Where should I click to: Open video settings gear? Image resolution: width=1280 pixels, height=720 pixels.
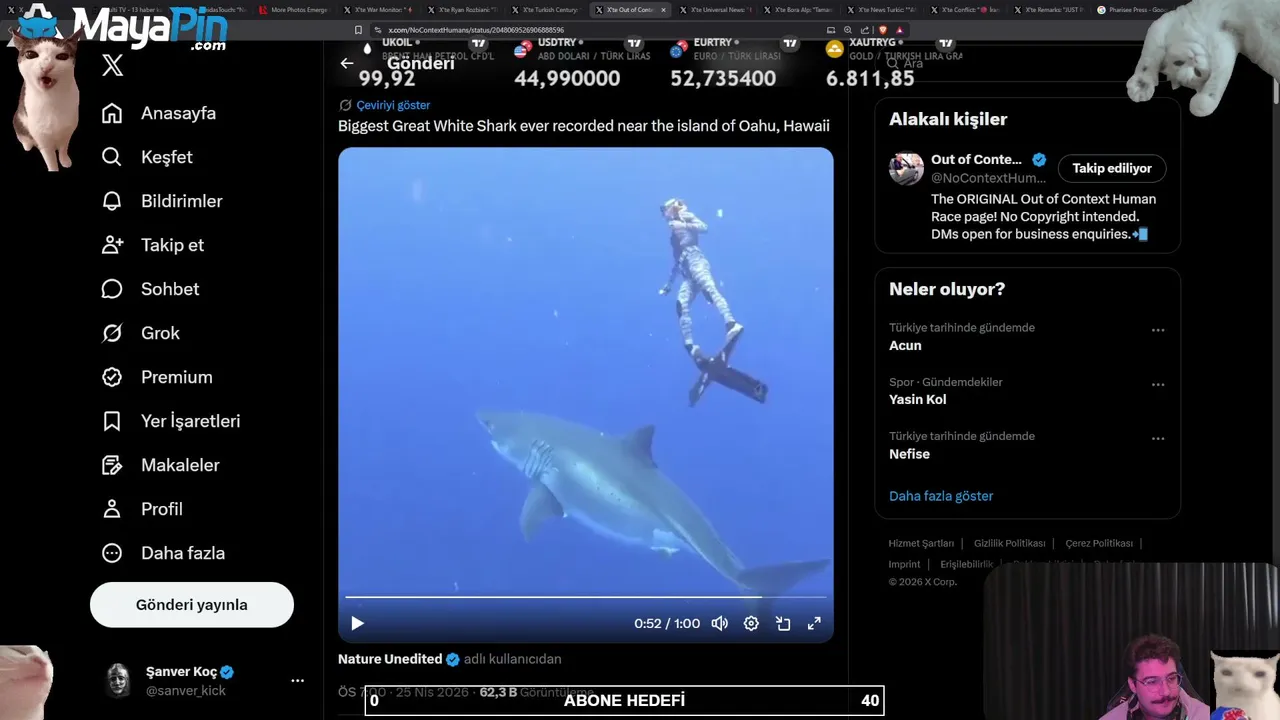tap(751, 623)
